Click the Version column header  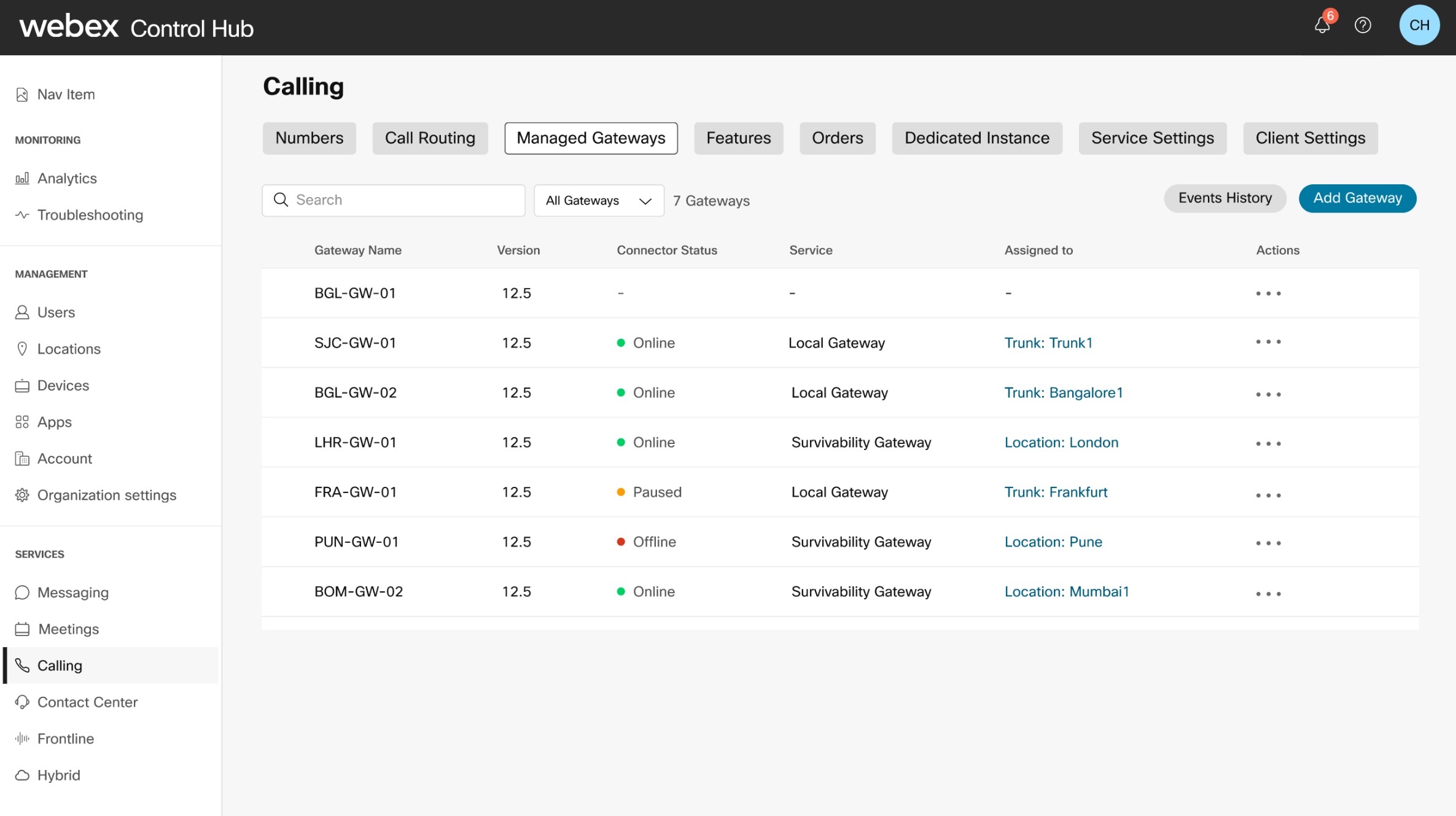pyautogui.click(x=518, y=251)
